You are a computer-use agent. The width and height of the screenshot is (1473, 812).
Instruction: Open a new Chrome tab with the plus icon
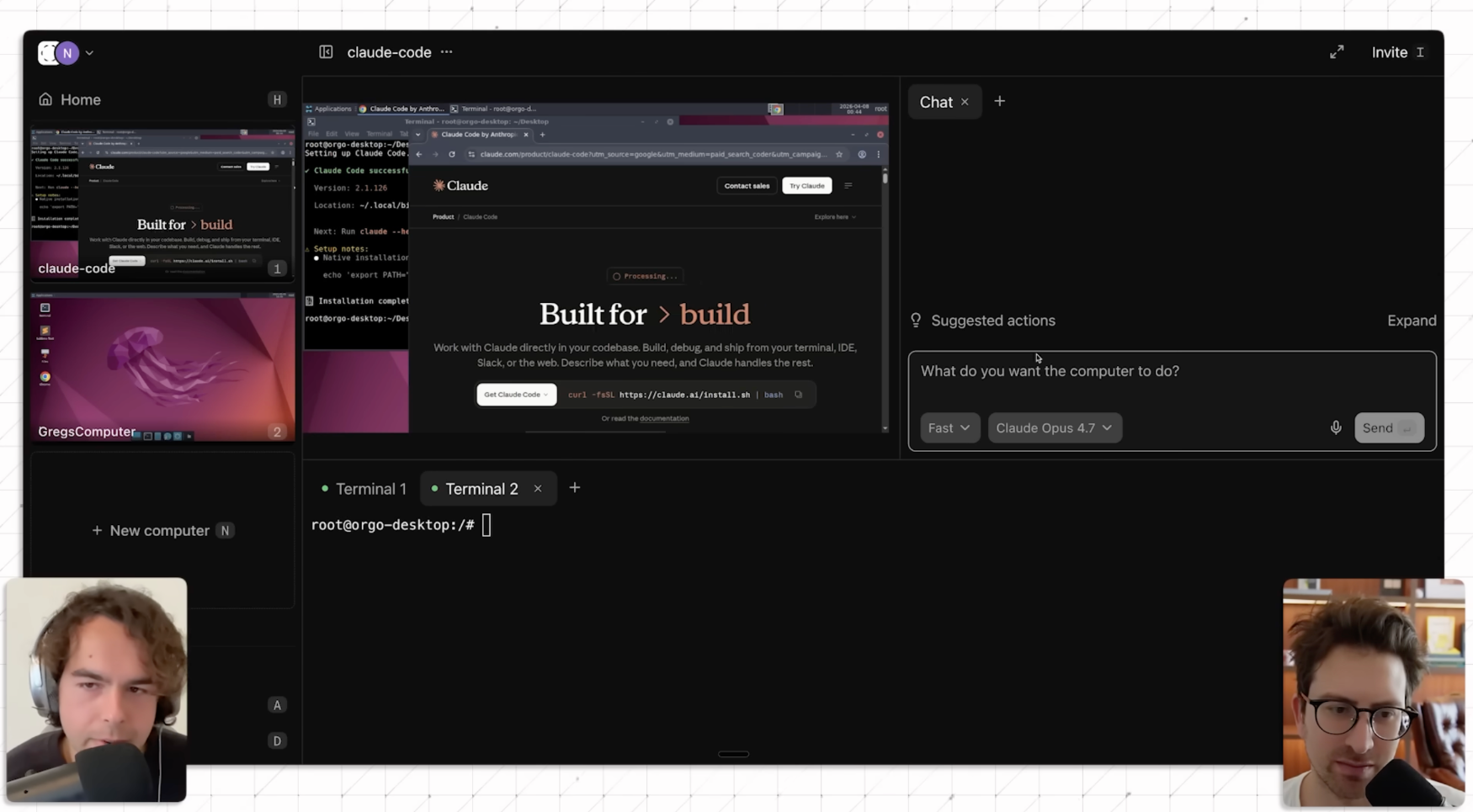tap(542, 135)
